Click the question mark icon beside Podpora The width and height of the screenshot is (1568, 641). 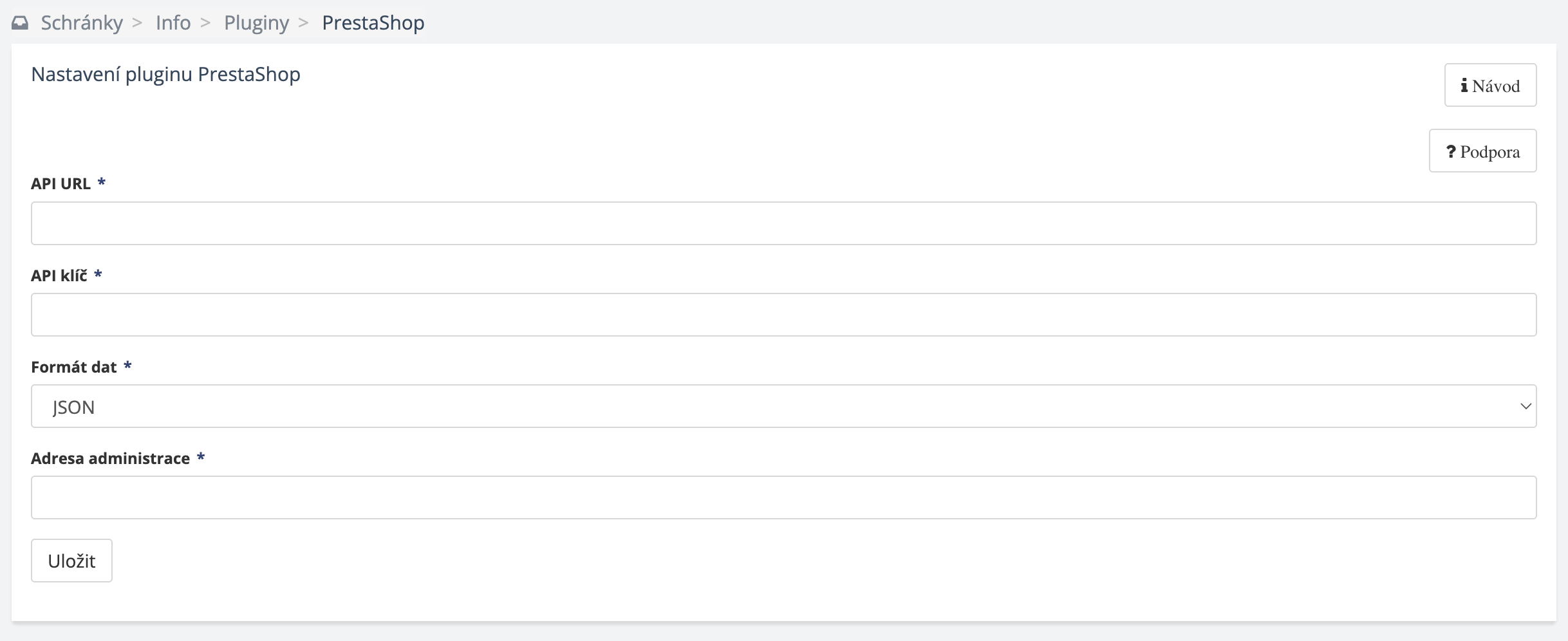1451,152
